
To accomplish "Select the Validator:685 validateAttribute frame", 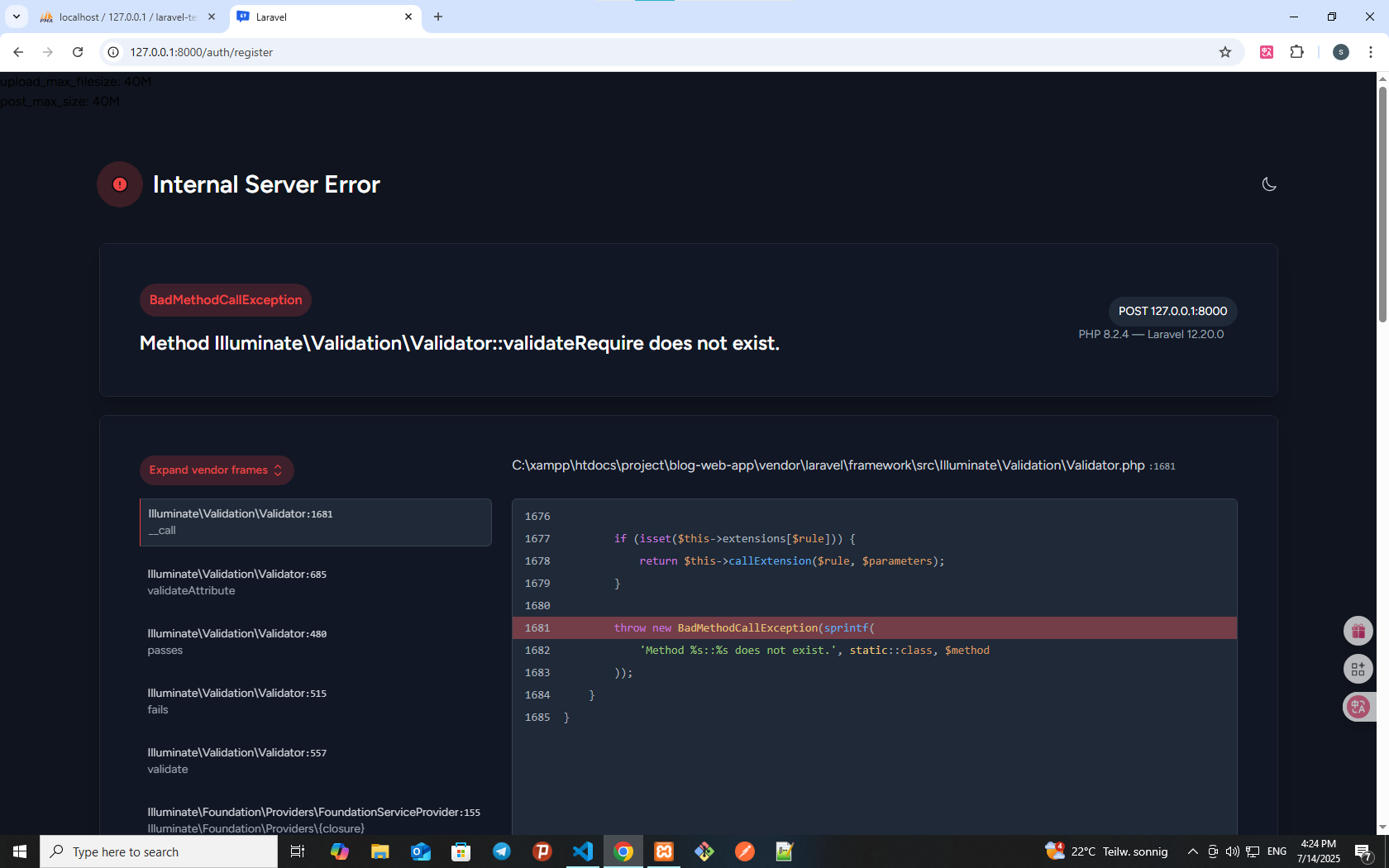I will pos(315,582).
